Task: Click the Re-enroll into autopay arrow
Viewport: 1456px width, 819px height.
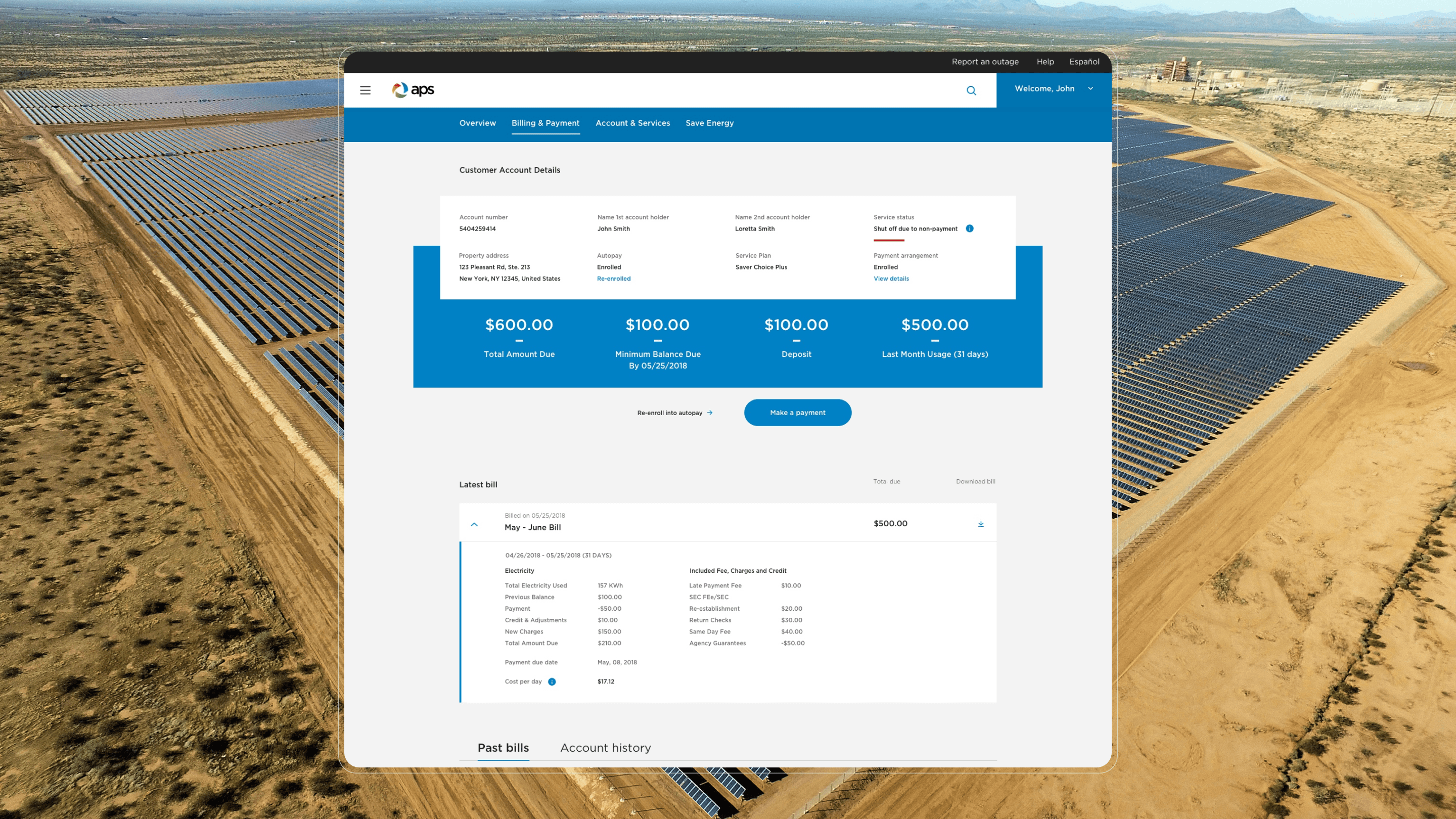Action: tap(709, 413)
